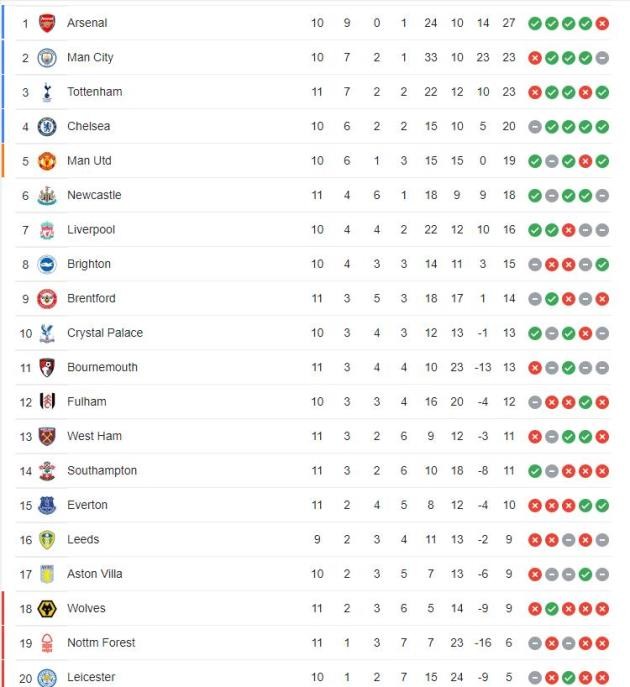Select the Newcastle crest icon
This screenshot has height=687, width=630.
coord(47,196)
